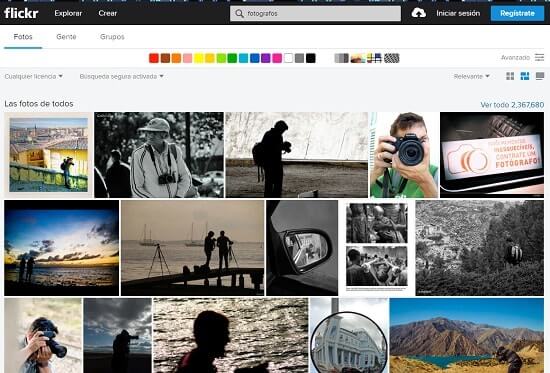This screenshot has width=550, height=373.
Task: Select the minimalist style filter icon
Action: tap(374, 58)
